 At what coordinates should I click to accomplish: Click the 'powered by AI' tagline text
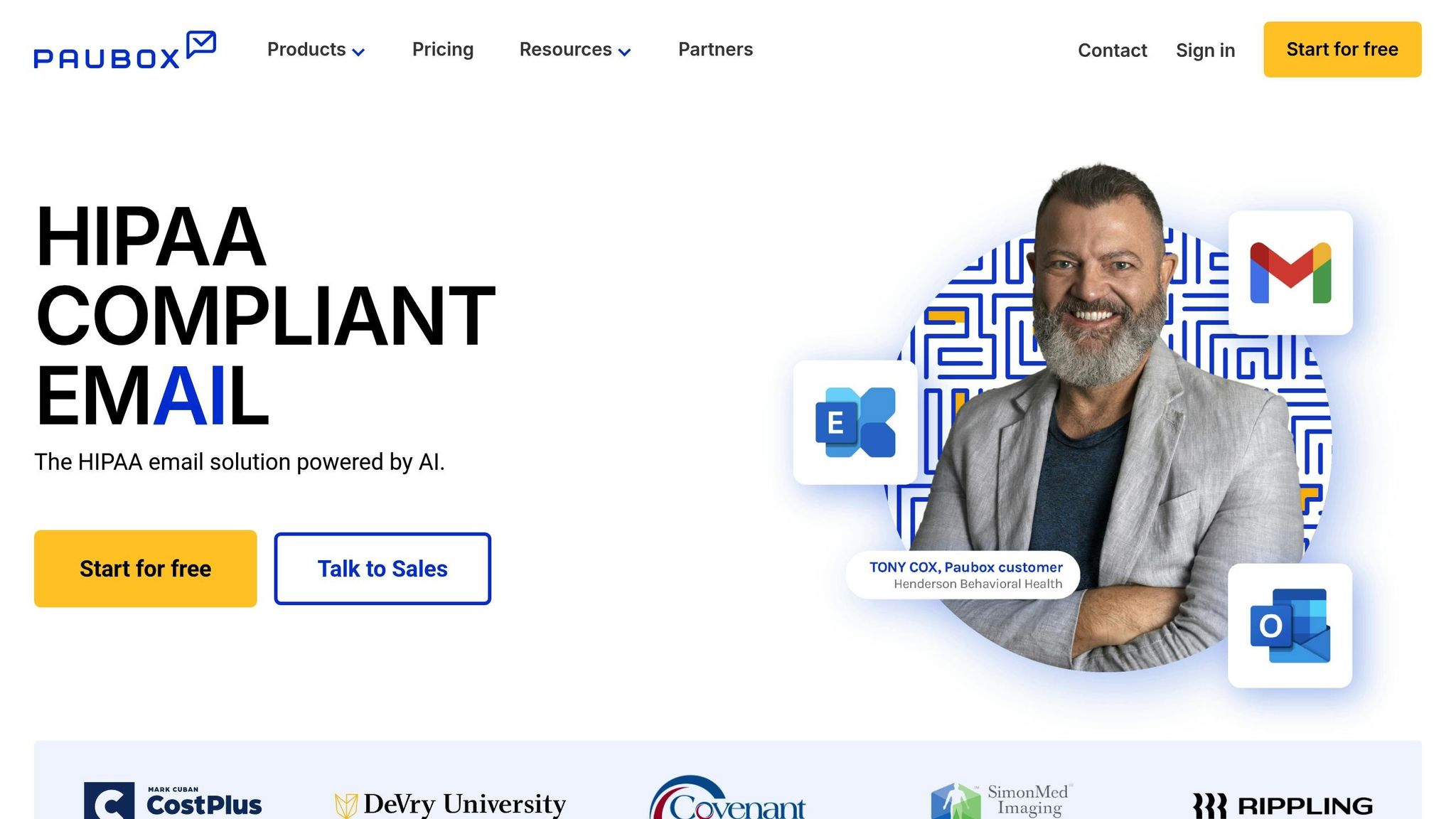point(240,462)
